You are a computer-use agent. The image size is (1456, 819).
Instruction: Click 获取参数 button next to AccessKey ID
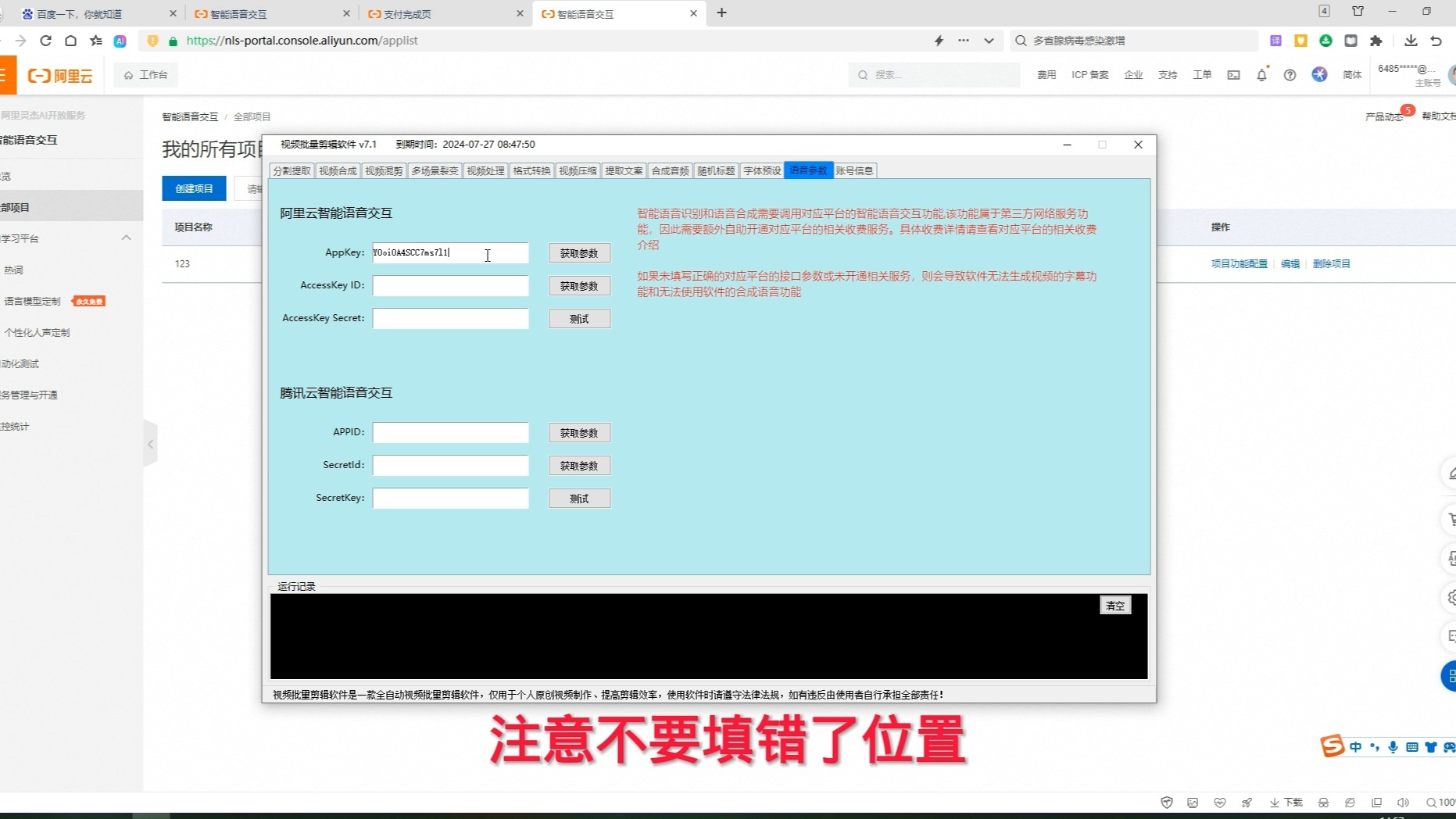click(579, 286)
